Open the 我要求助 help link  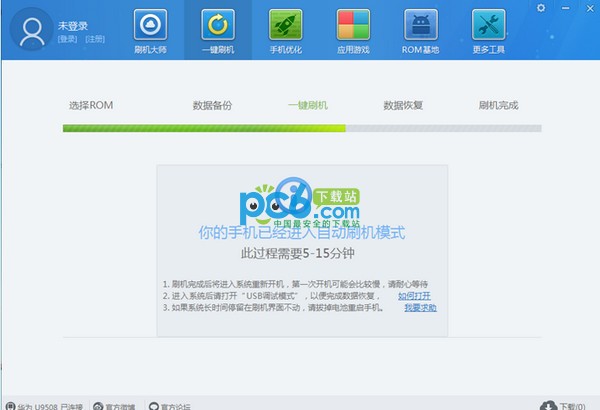421,307
